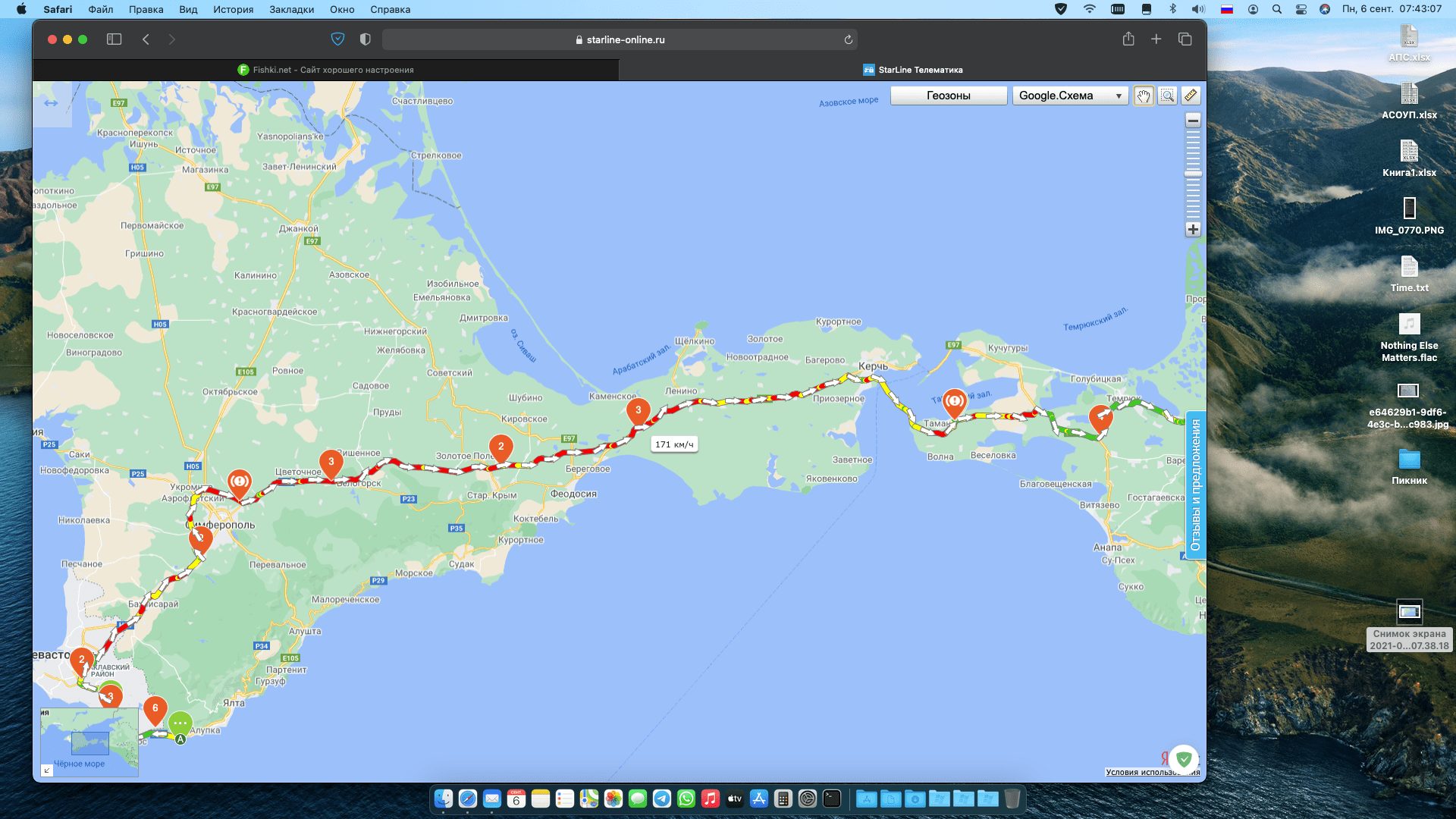Select Time.txt file on desktop
The image size is (1456, 819).
1409,273
